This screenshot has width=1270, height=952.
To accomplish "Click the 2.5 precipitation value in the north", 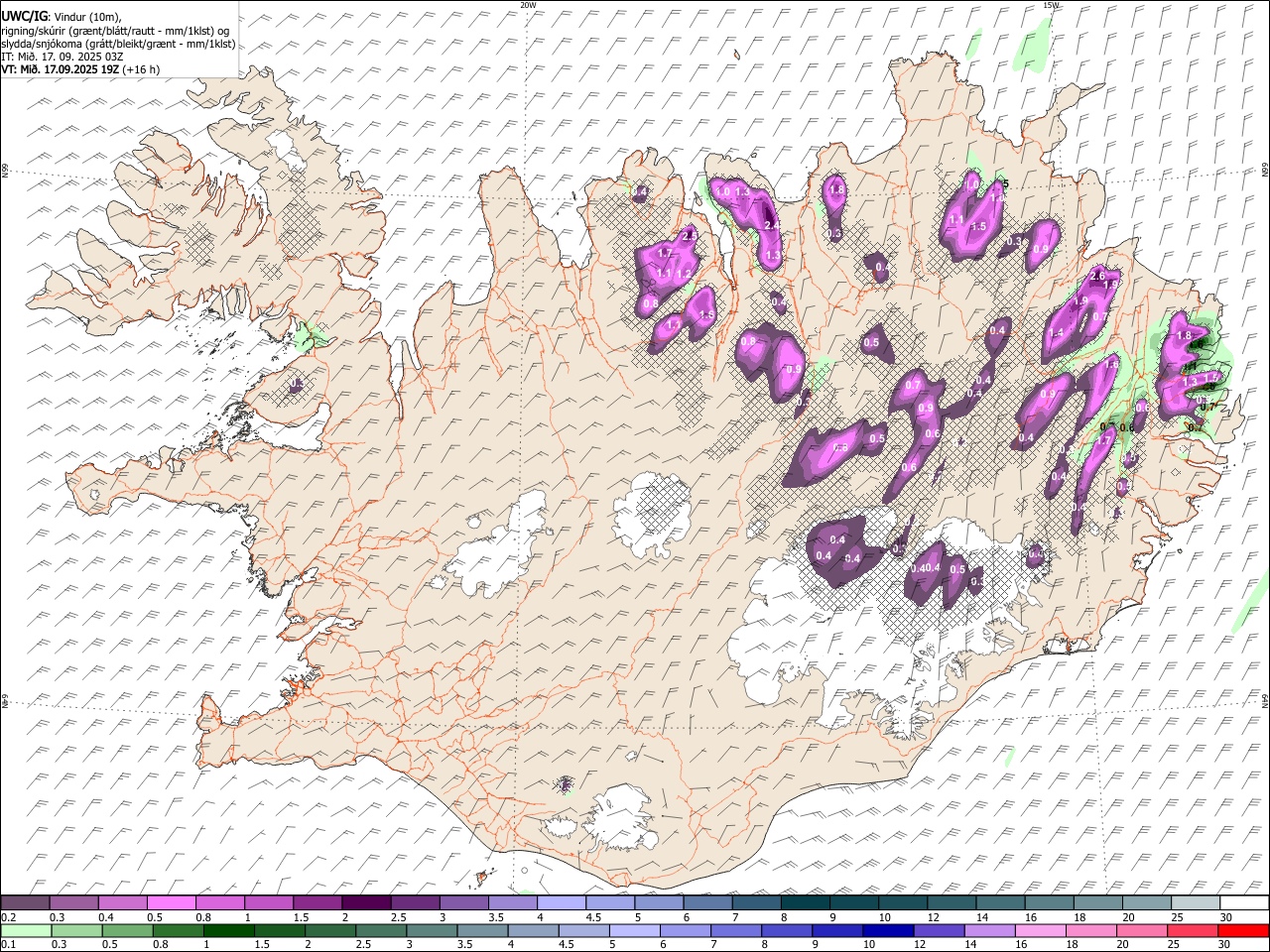I will click(689, 235).
